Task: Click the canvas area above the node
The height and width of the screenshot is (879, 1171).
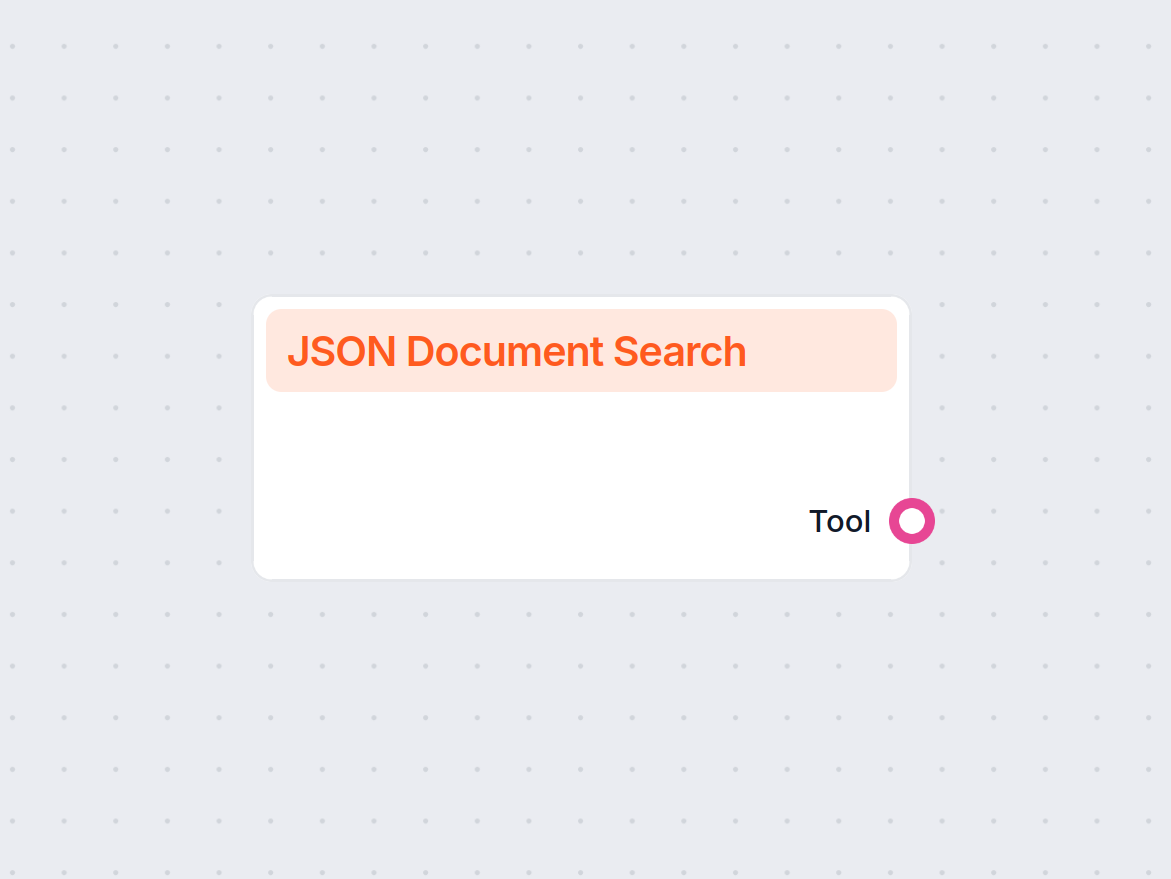Action: tap(581, 180)
